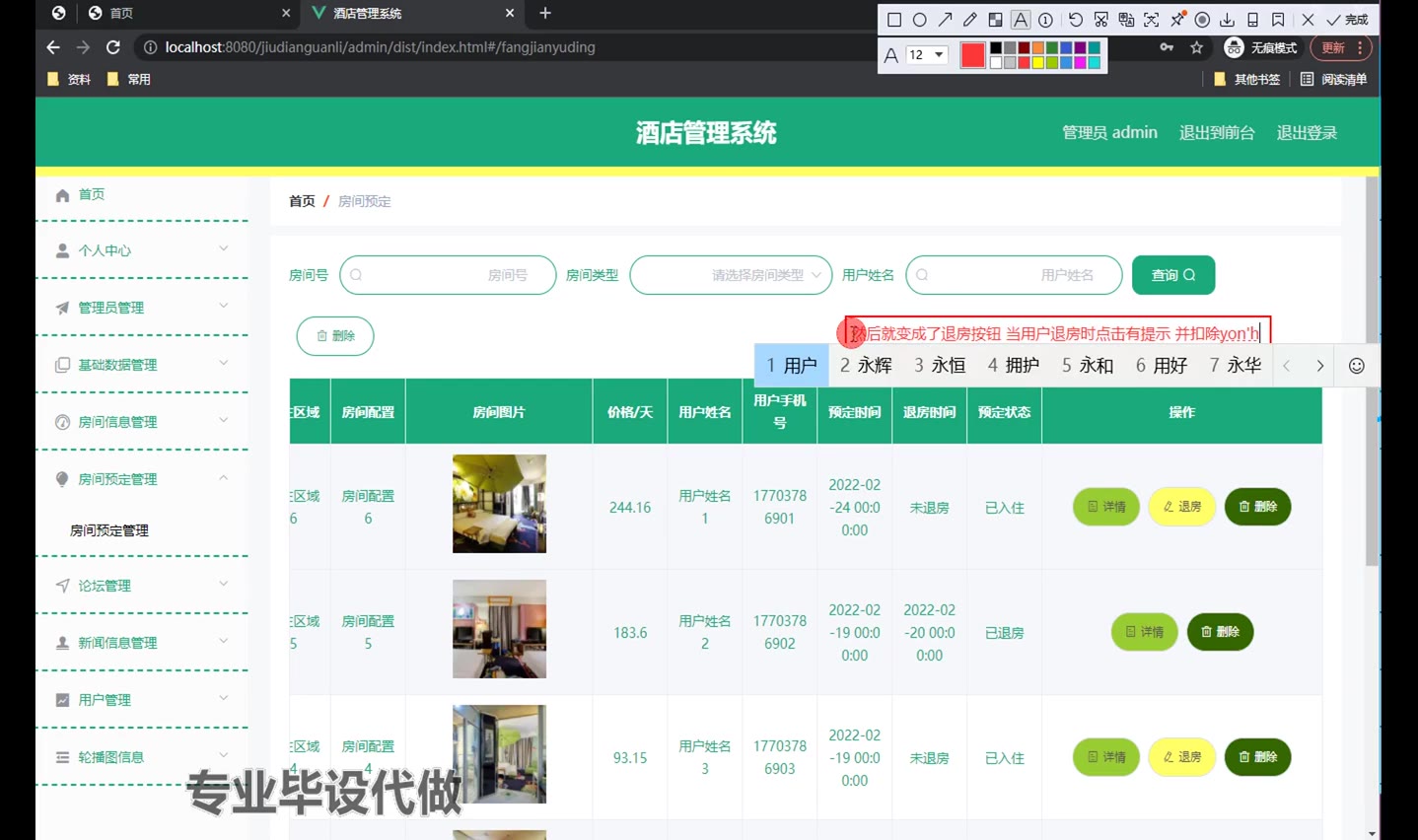Select the numbered marker tool
The height and width of the screenshot is (840, 1418).
click(x=1046, y=20)
